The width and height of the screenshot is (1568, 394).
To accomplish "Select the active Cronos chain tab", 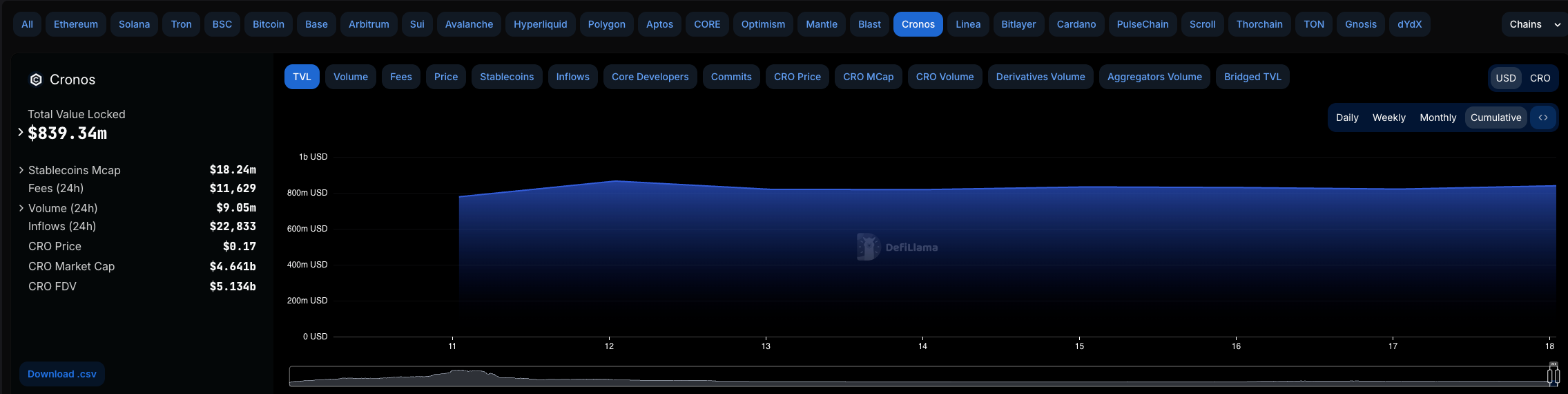I will (x=918, y=24).
